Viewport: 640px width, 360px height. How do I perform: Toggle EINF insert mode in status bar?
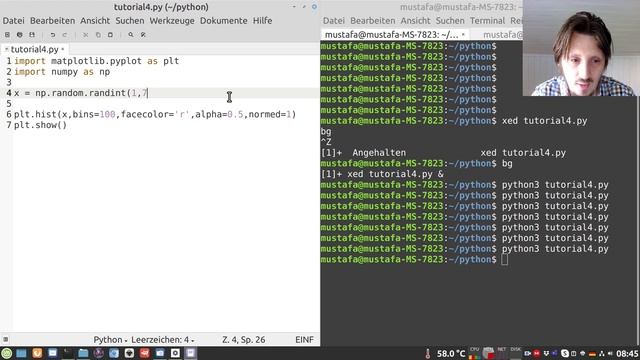coord(304,340)
